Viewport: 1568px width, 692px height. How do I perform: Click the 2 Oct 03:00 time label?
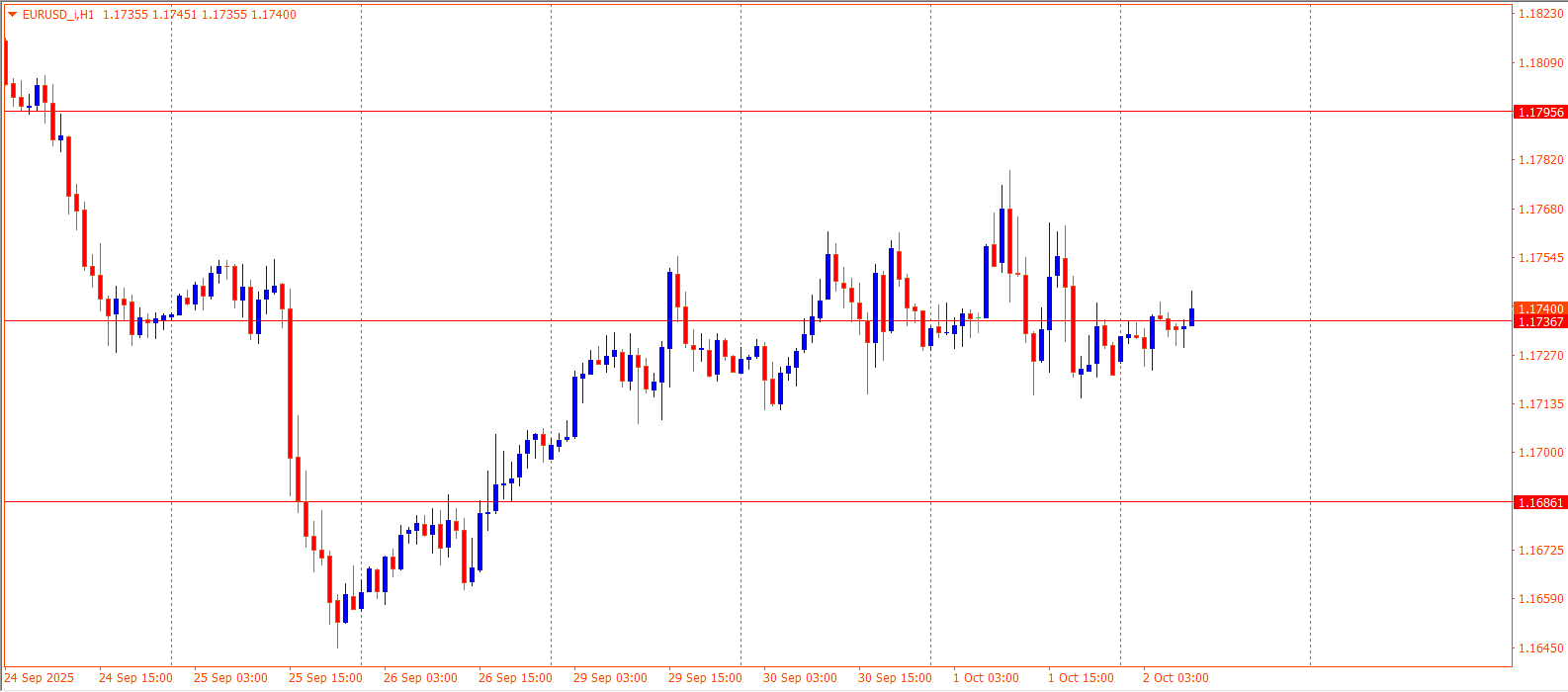[x=1176, y=678]
